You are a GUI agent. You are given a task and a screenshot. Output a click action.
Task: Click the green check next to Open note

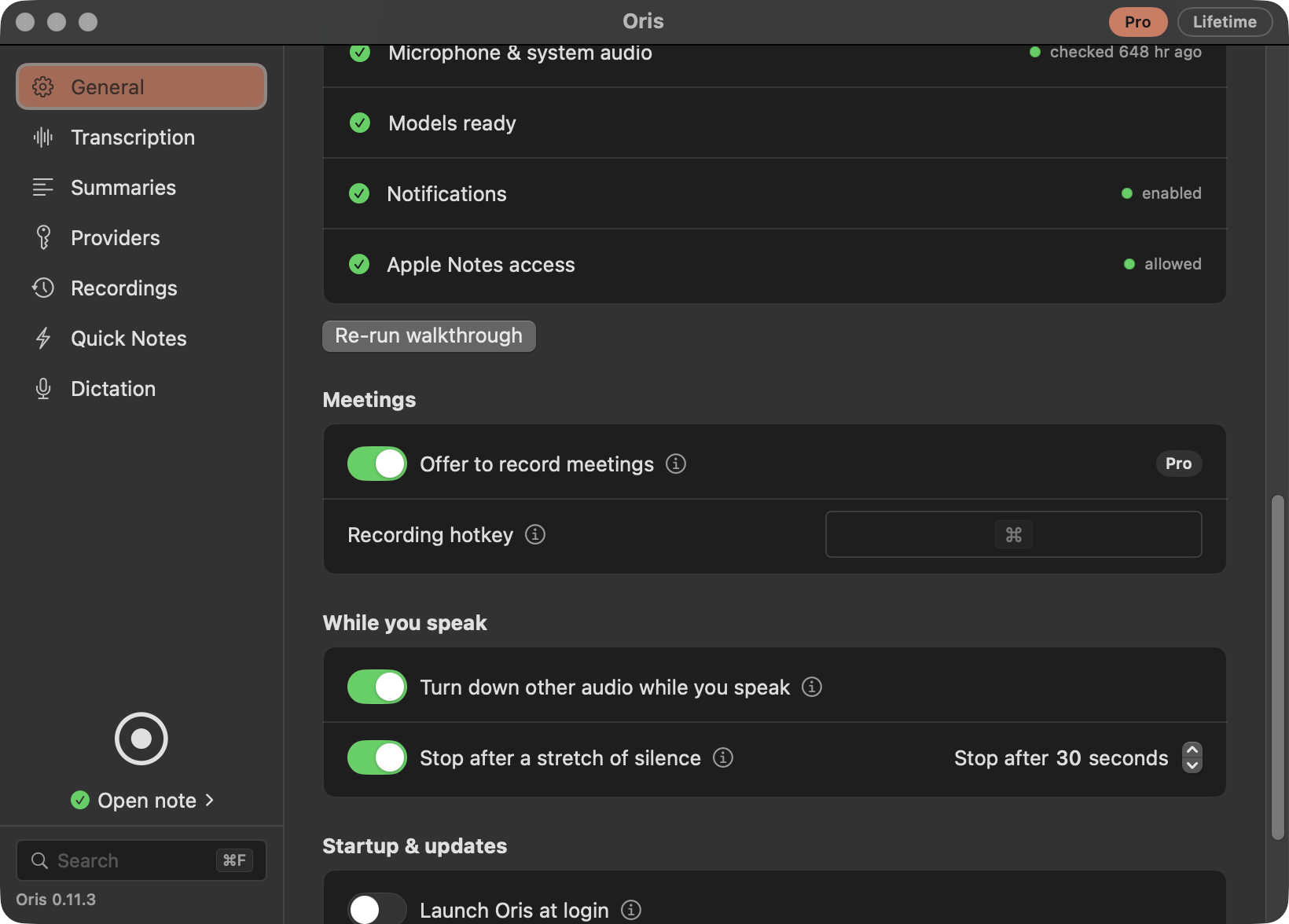(80, 800)
